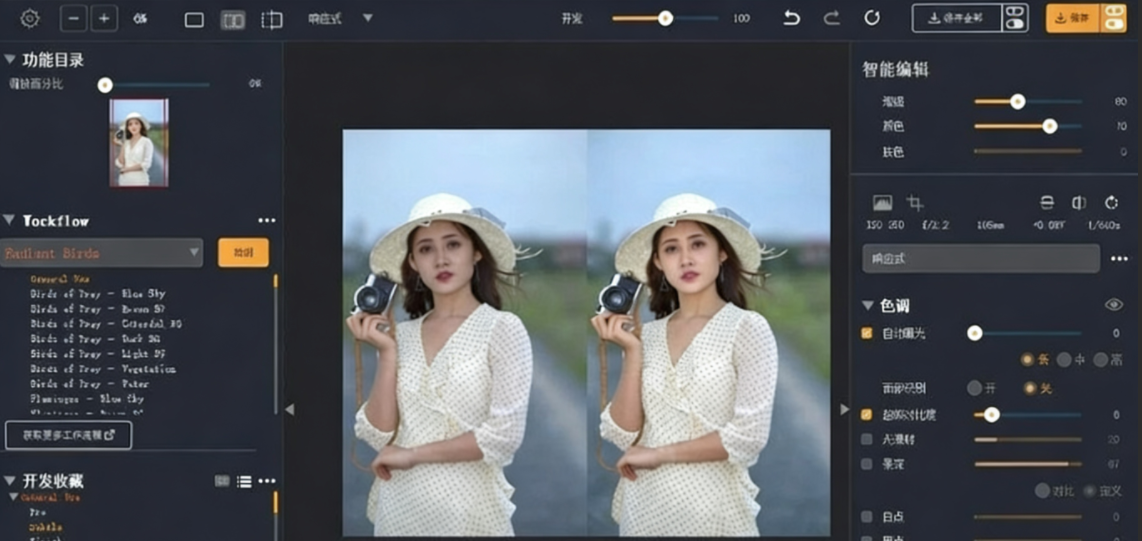Enable the 白点 checkbox
The image size is (1142, 541).
(x=867, y=517)
